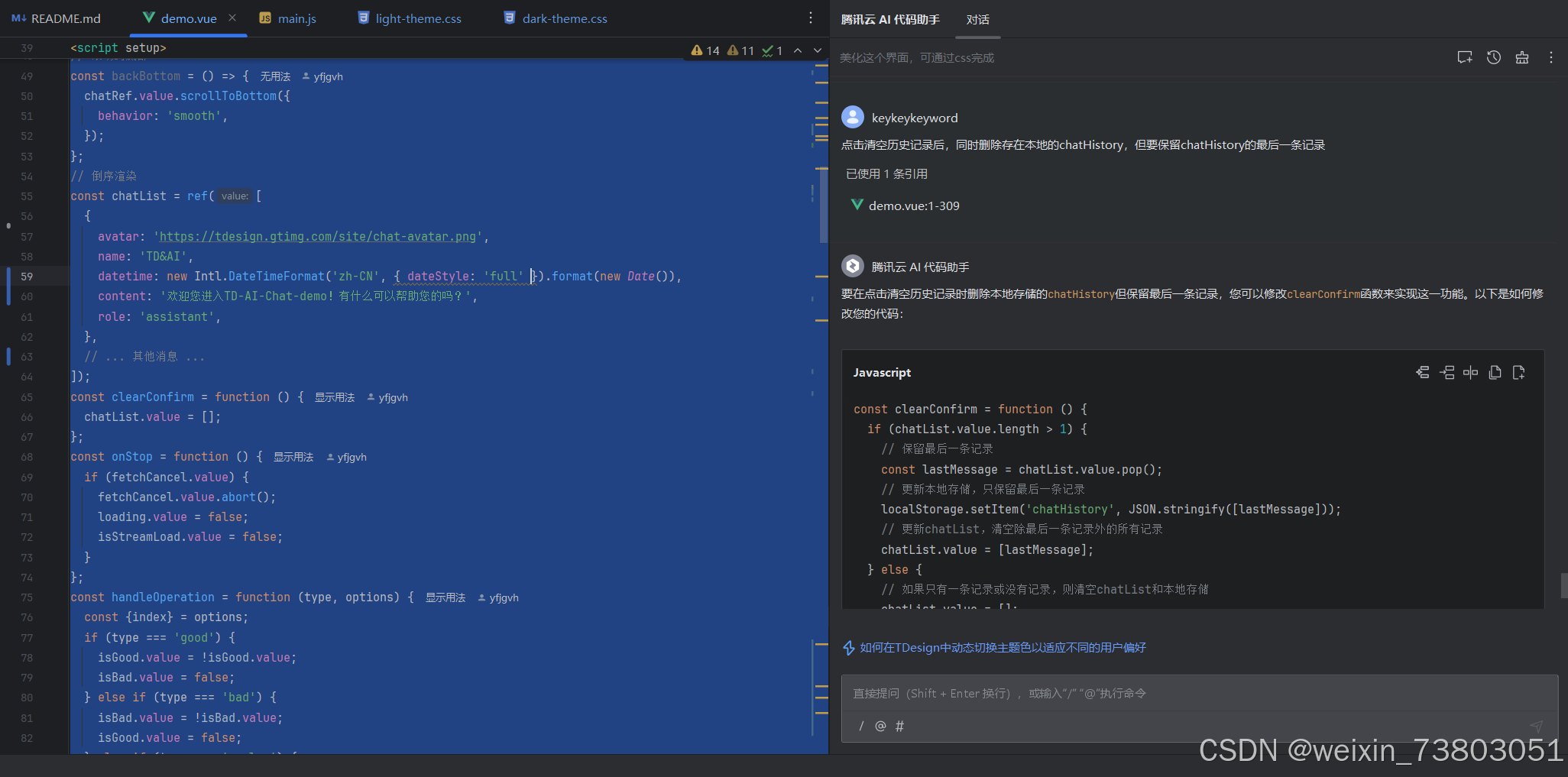Viewport: 1568px width, 777px height.
Task: Go to next highlighted error arrow
Action: (x=818, y=50)
